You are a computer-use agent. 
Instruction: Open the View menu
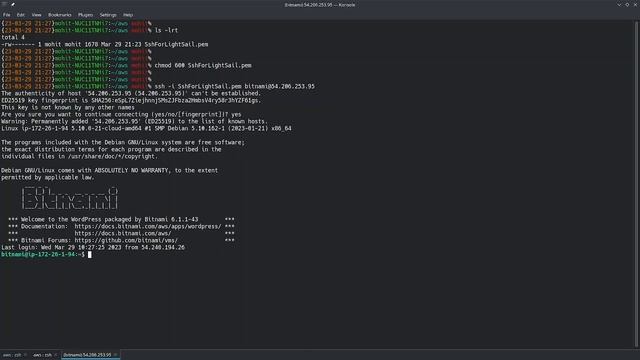pyautogui.click(x=36, y=15)
